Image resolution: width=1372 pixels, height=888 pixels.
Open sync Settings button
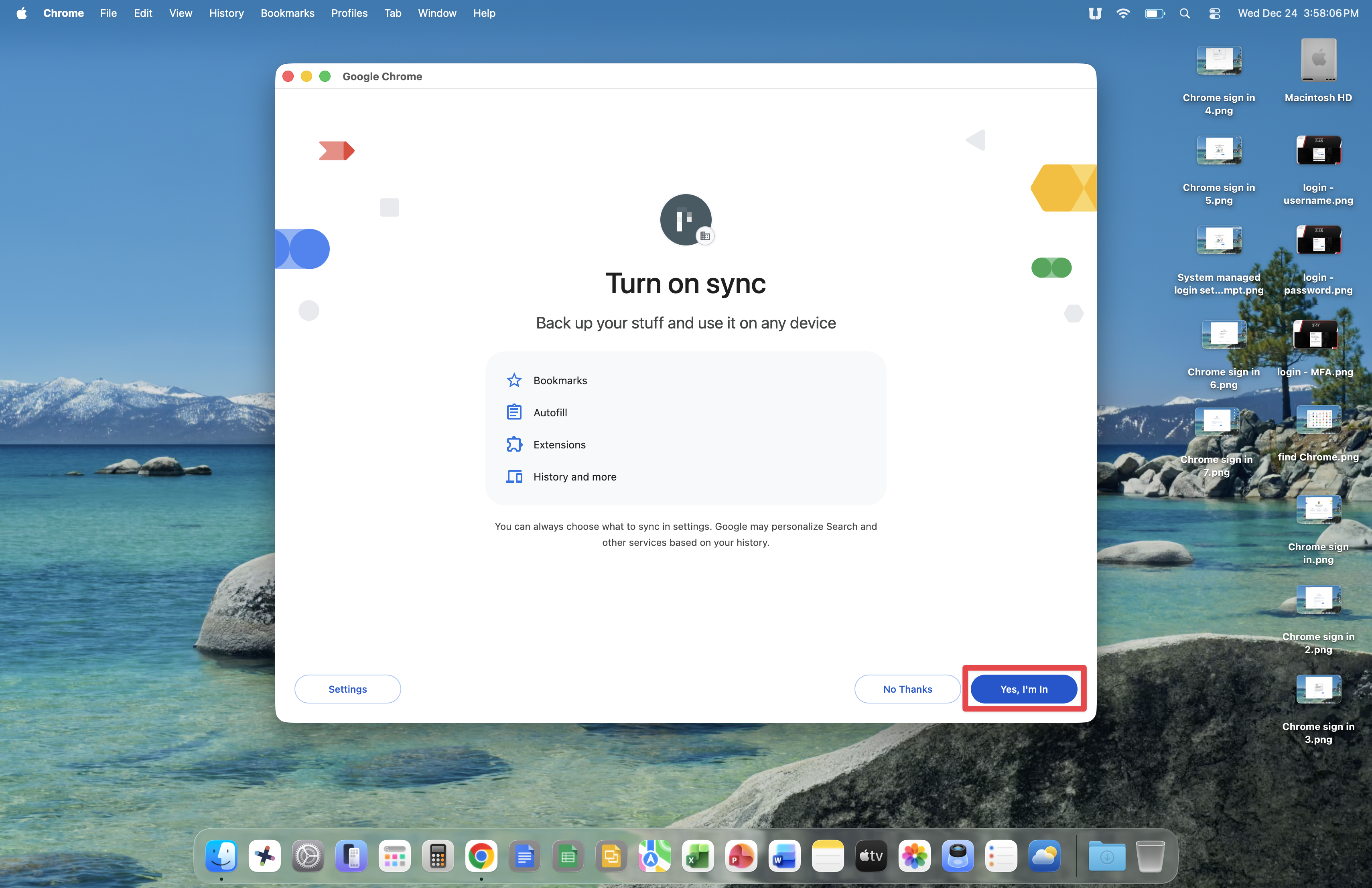point(347,689)
